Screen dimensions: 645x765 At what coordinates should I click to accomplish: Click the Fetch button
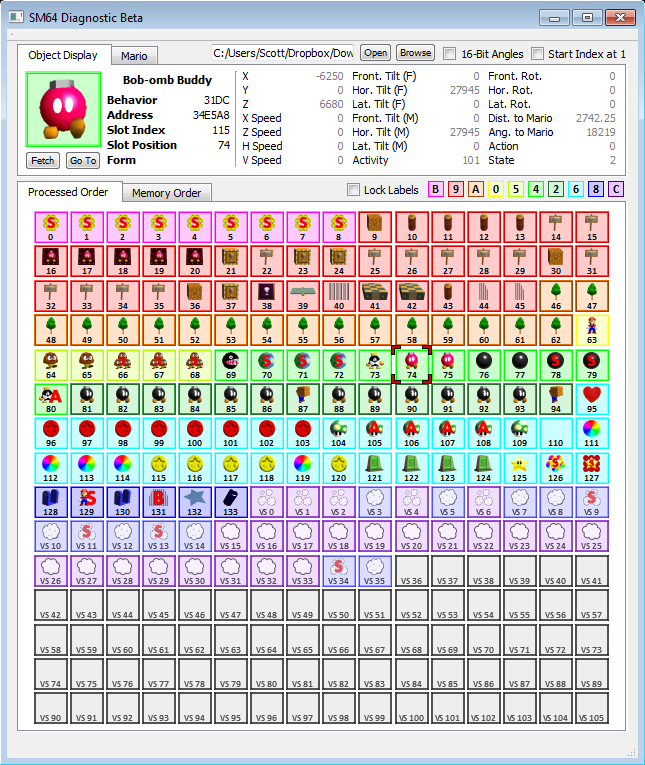(43, 161)
